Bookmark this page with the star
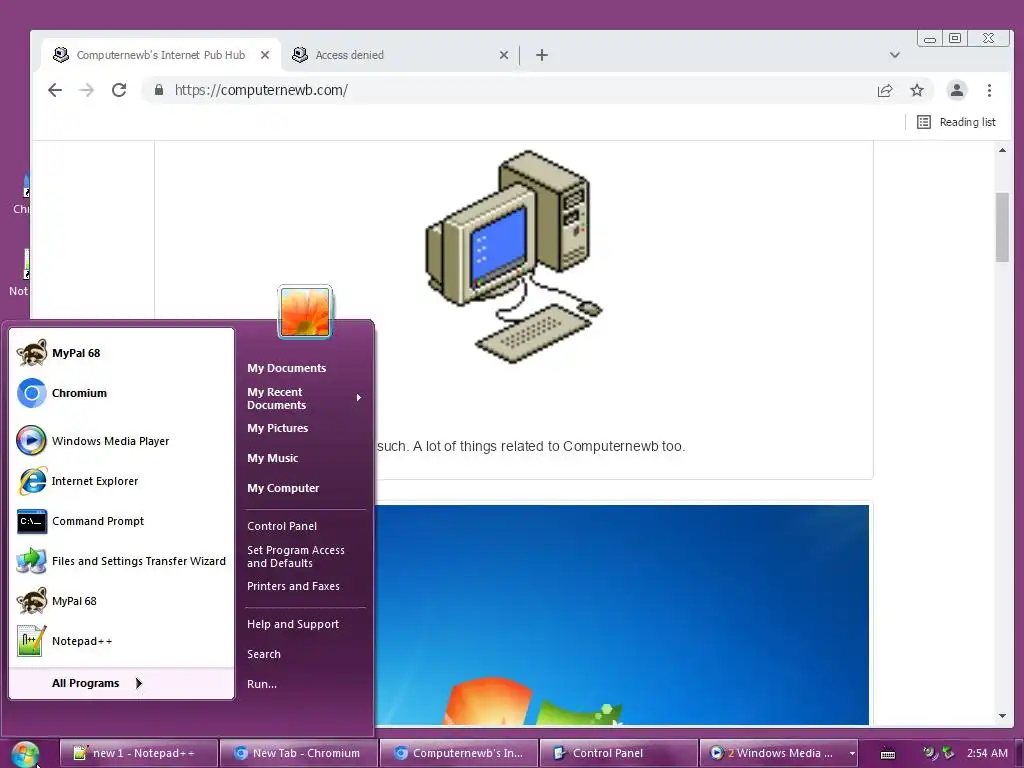1024x768 pixels. pos(917,90)
